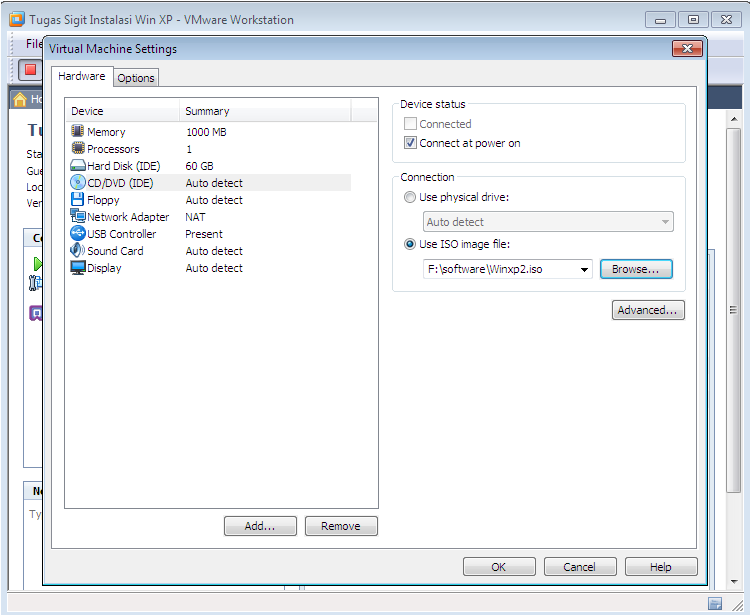Screen dimensions: 751x616
Task: Click the Browse... button
Action: 636,269
